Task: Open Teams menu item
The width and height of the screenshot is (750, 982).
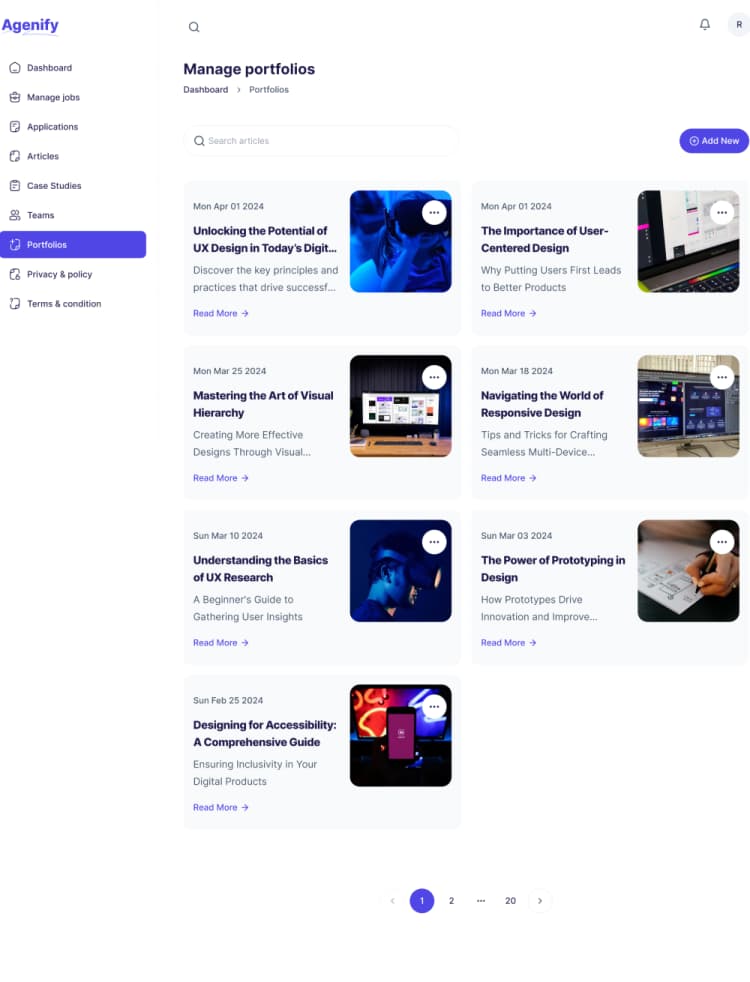Action: [x=73, y=215]
